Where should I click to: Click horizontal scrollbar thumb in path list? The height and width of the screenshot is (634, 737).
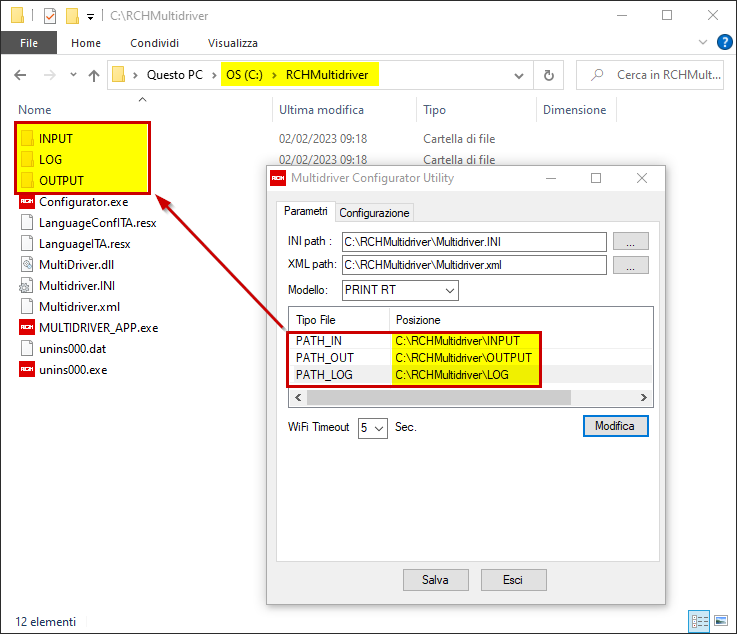[439, 398]
